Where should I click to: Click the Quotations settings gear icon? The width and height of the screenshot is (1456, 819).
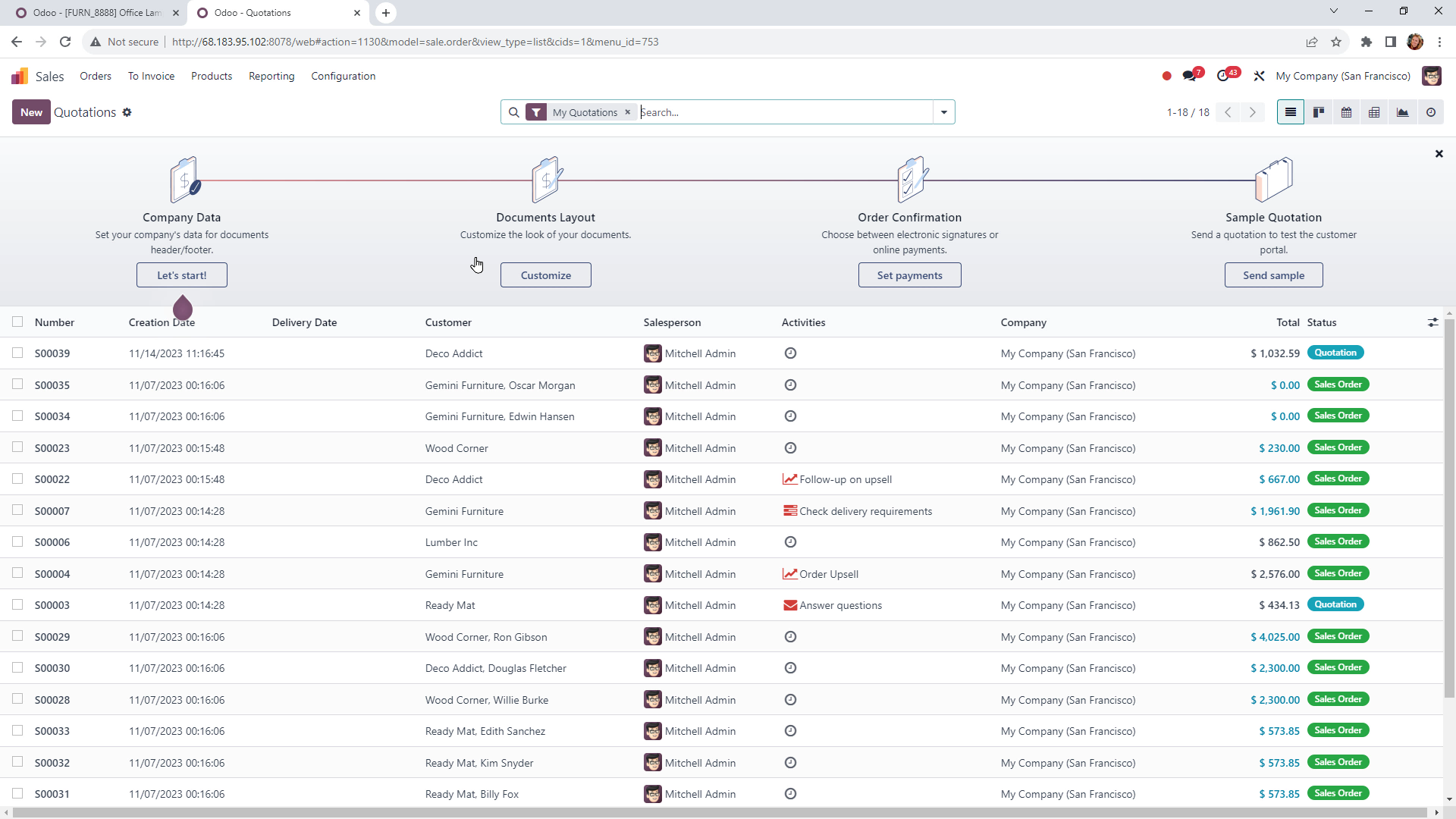(127, 112)
